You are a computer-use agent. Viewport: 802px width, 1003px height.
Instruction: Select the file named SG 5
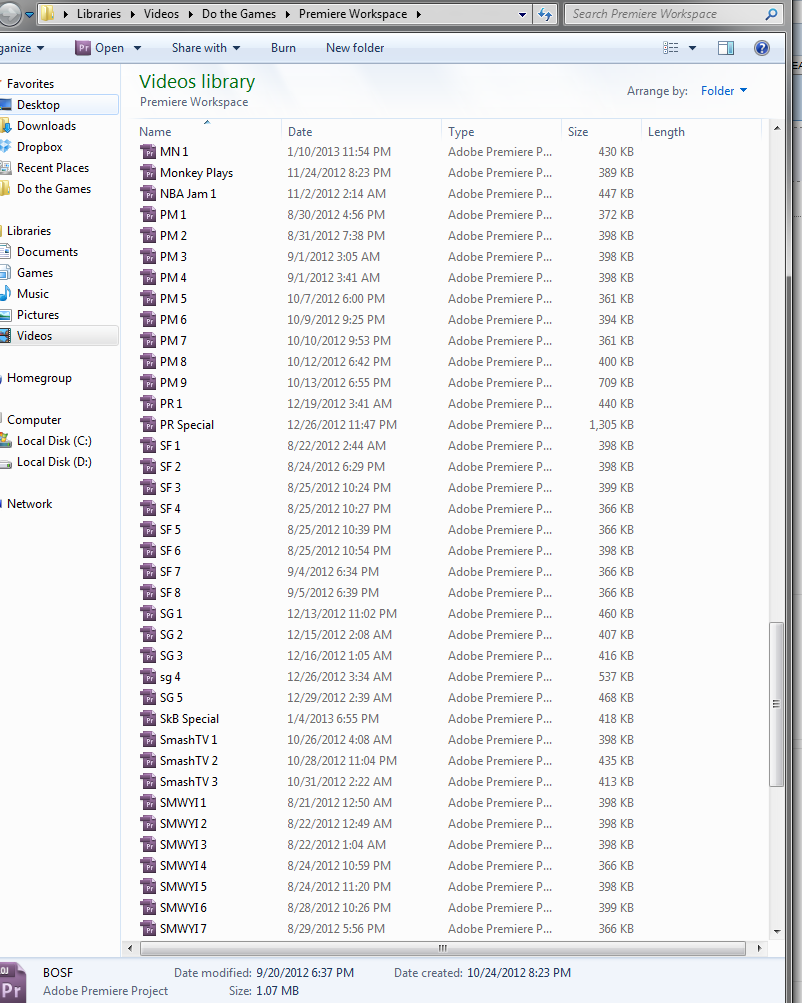(171, 698)
